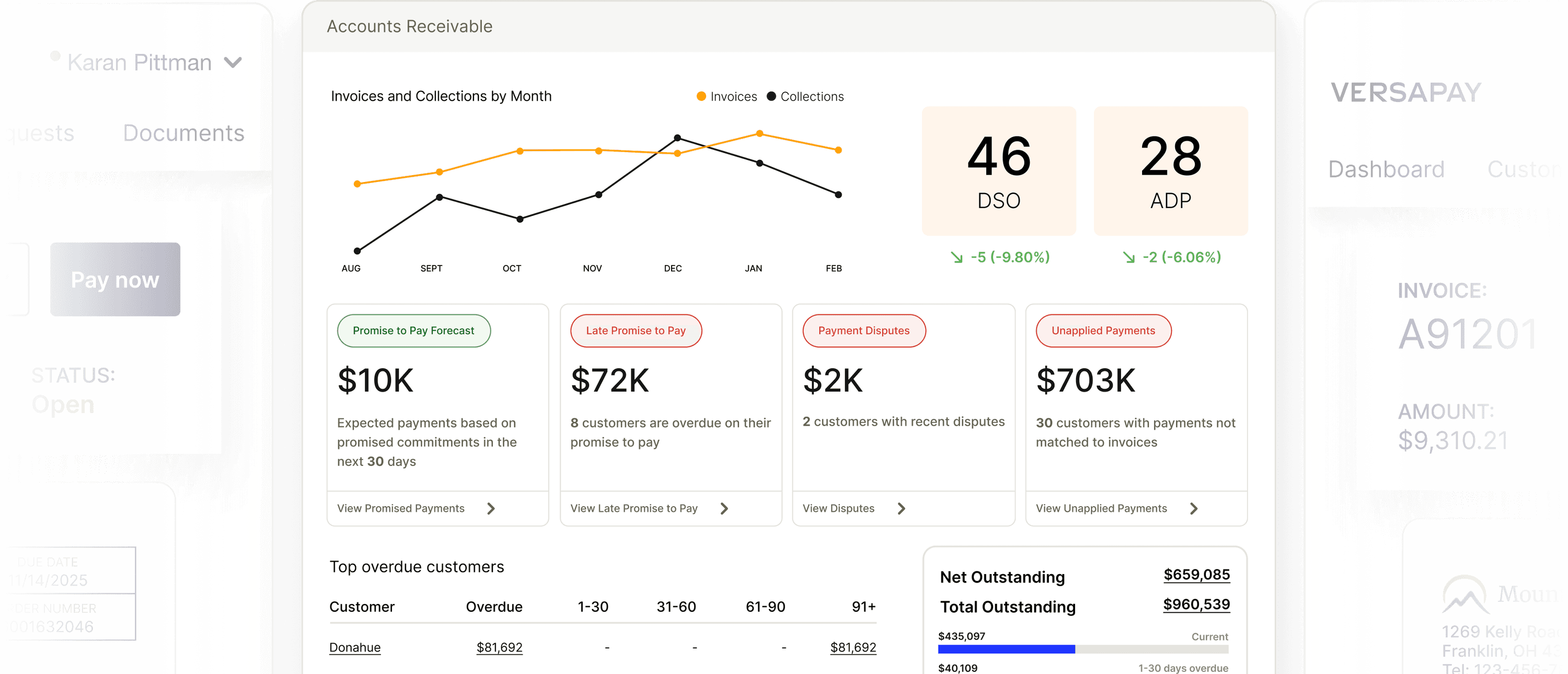The height and width of the screenshot is (674, 1568).
Task: Click the Open status text in left panel
Action: pos(63,405)
